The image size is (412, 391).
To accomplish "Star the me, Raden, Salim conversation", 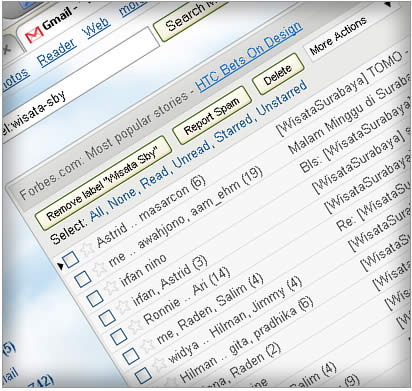I will tap(147, 346).
